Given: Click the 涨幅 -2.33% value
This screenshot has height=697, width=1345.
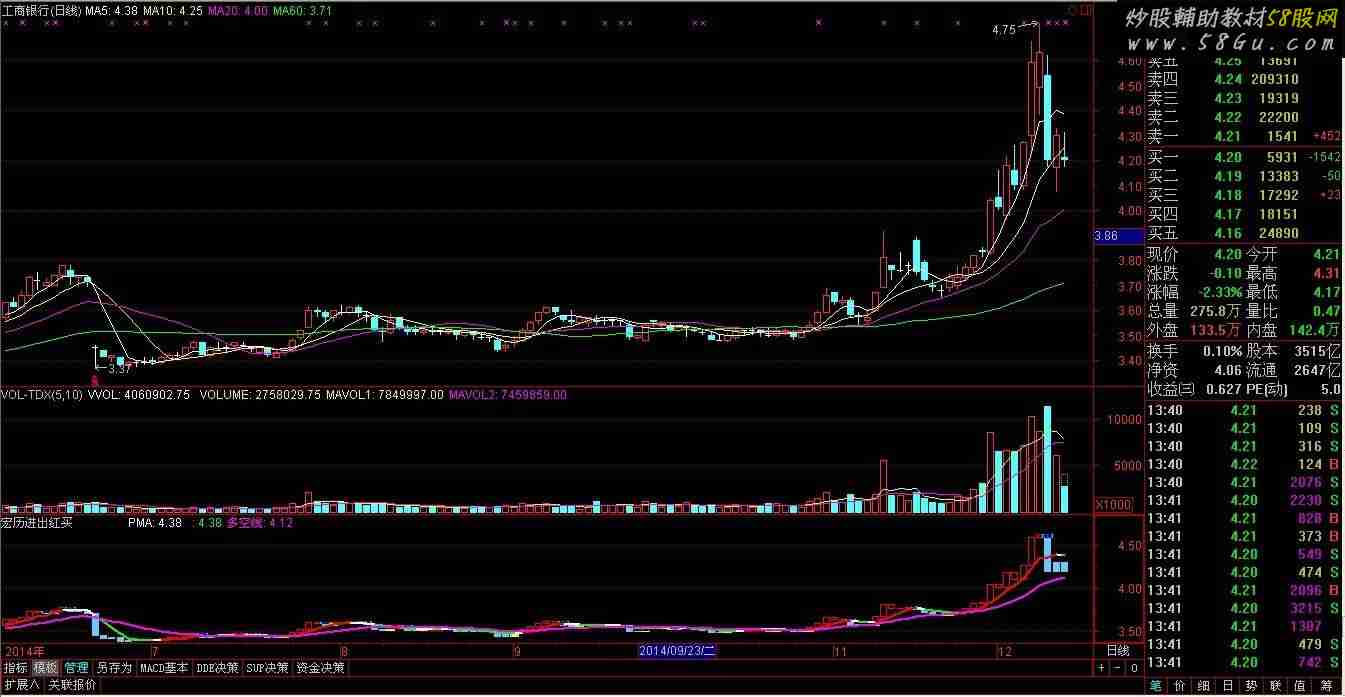Looking at the screenshot, I should pyautogui.click(x=1219, y=292).
